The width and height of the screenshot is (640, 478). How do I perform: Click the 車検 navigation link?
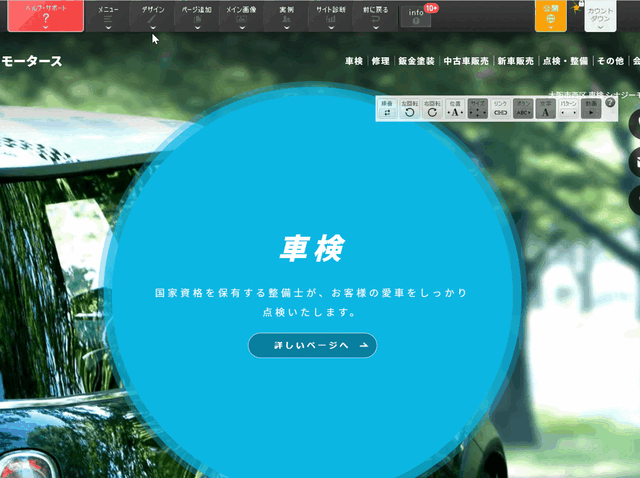click(x=354, y=61)
